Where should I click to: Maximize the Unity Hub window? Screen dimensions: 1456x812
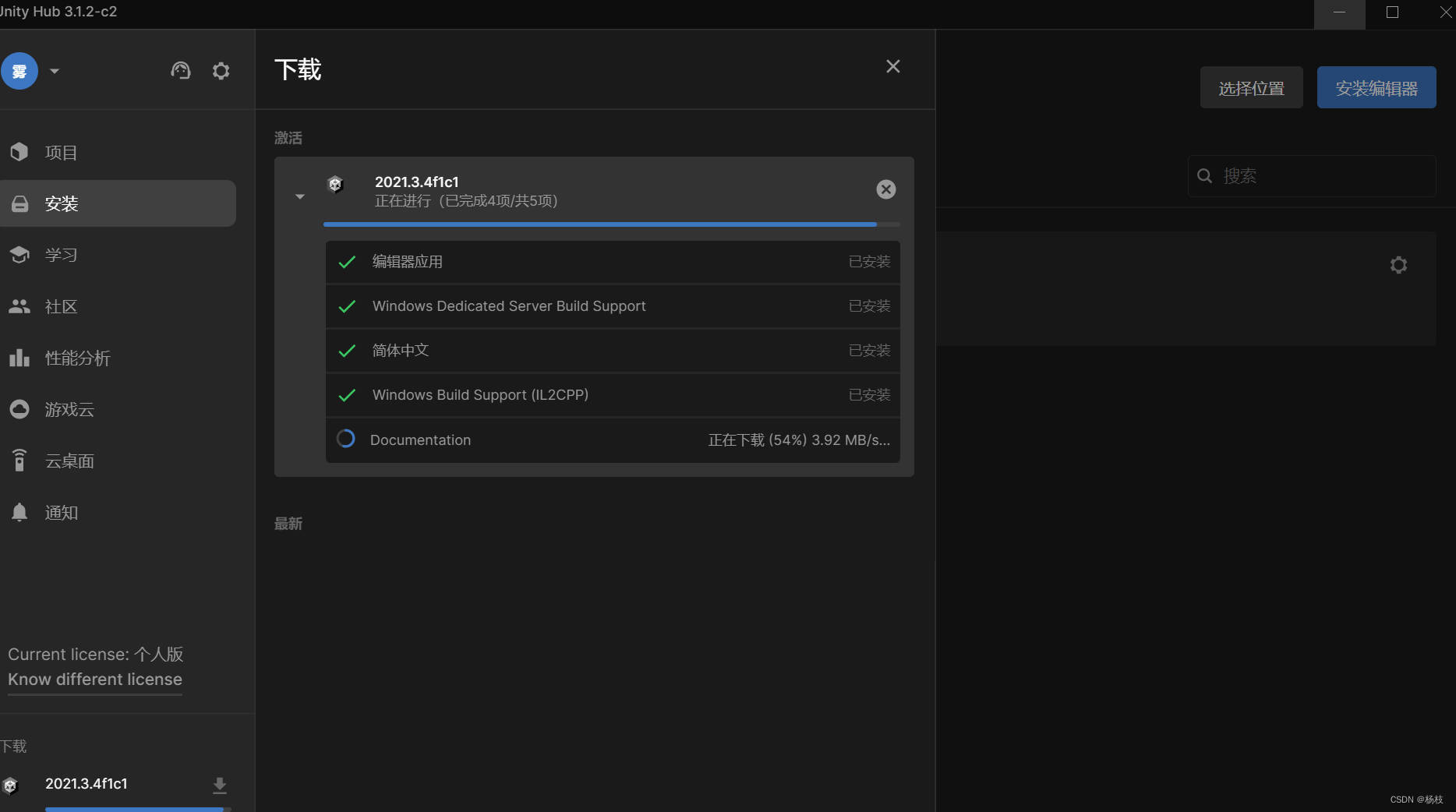tap(1392, 12)
